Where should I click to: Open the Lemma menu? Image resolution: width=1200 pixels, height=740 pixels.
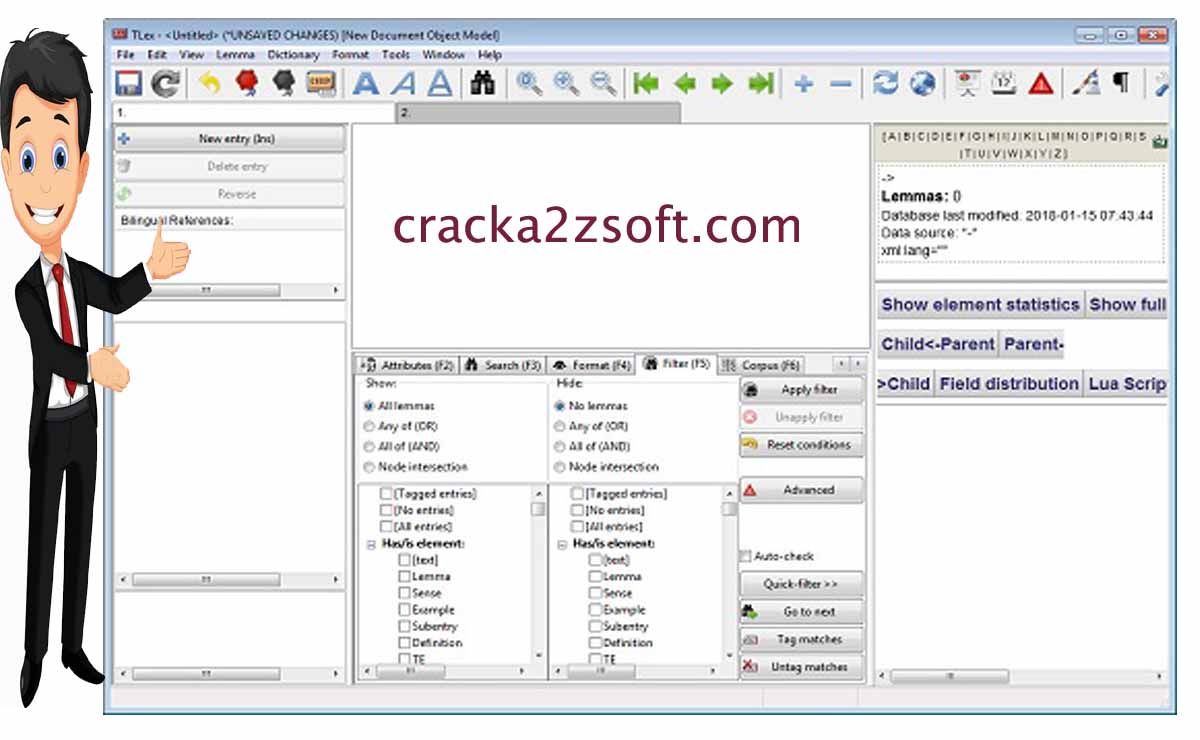coord(235,55)
